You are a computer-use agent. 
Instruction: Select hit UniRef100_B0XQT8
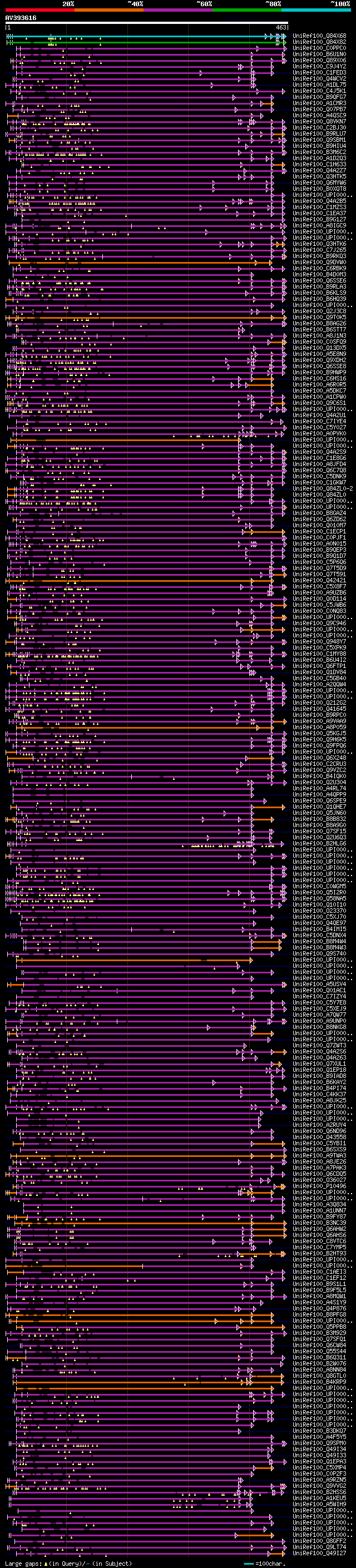tap(319, 189)
